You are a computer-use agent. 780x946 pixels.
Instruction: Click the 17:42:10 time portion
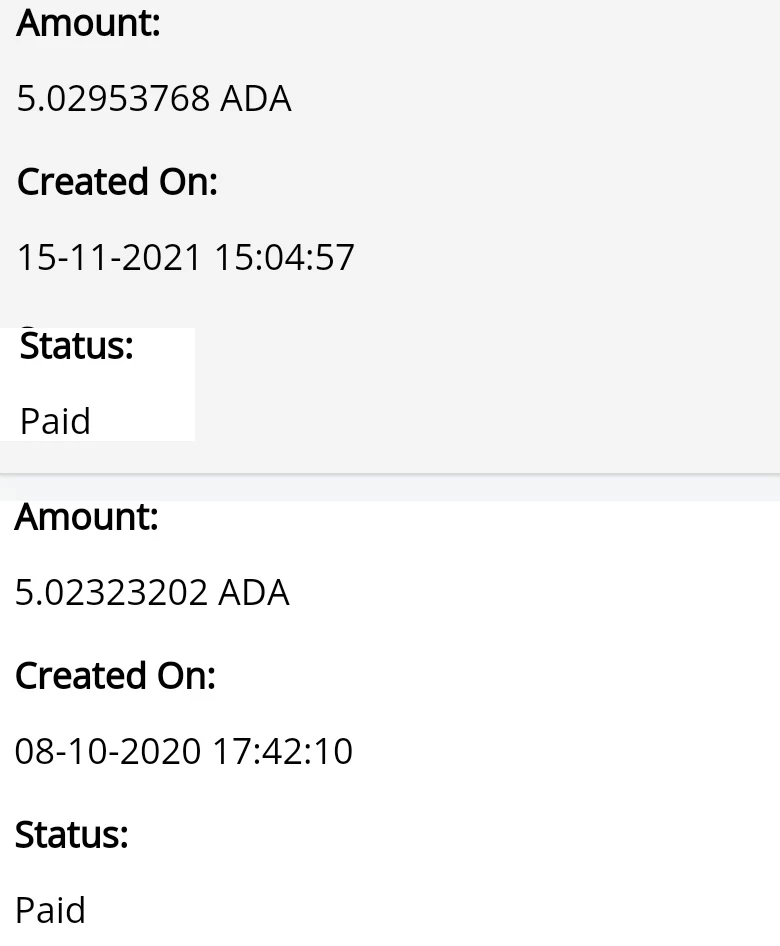click(x=283, y=751)
